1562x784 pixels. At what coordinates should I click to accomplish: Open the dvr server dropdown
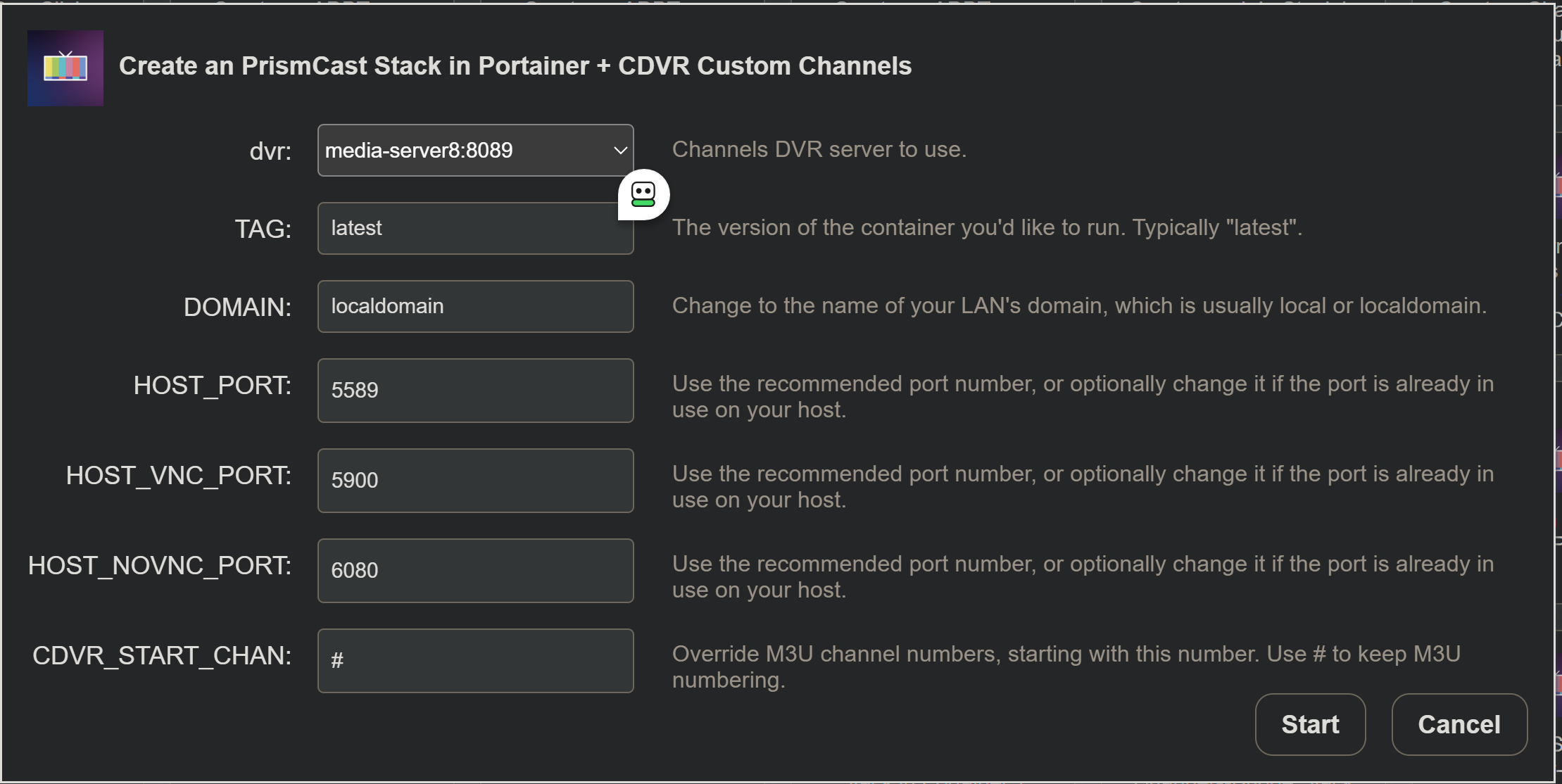point(475,151)
